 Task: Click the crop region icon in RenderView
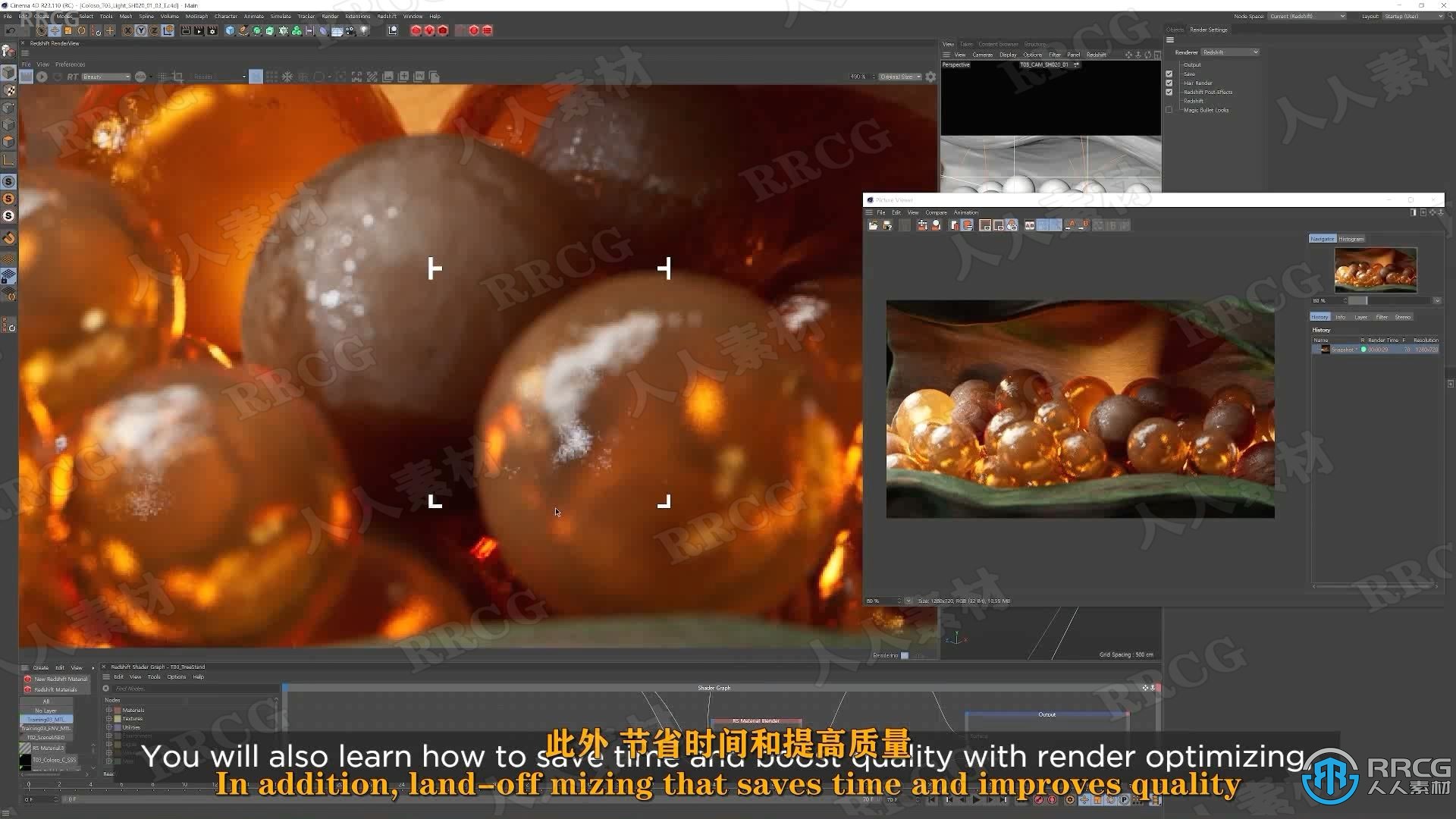click(178, 77)
